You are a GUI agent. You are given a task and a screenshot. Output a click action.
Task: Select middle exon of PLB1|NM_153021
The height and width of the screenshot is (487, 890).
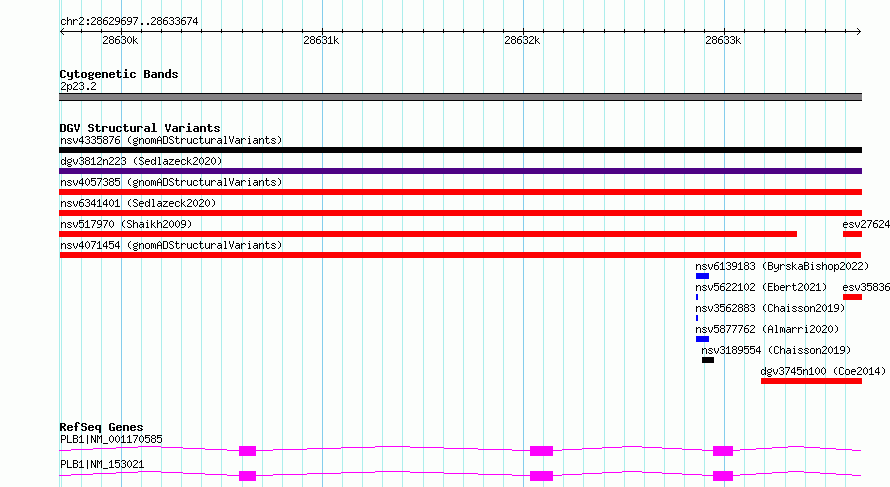(541, 476)
